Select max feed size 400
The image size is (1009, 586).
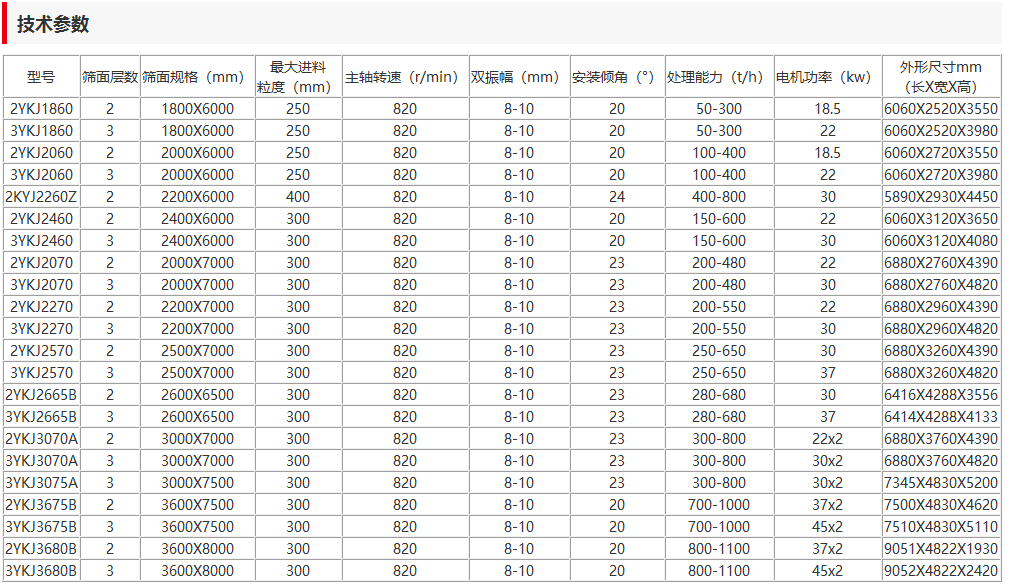pyautogui.click(x=298, y=197)
